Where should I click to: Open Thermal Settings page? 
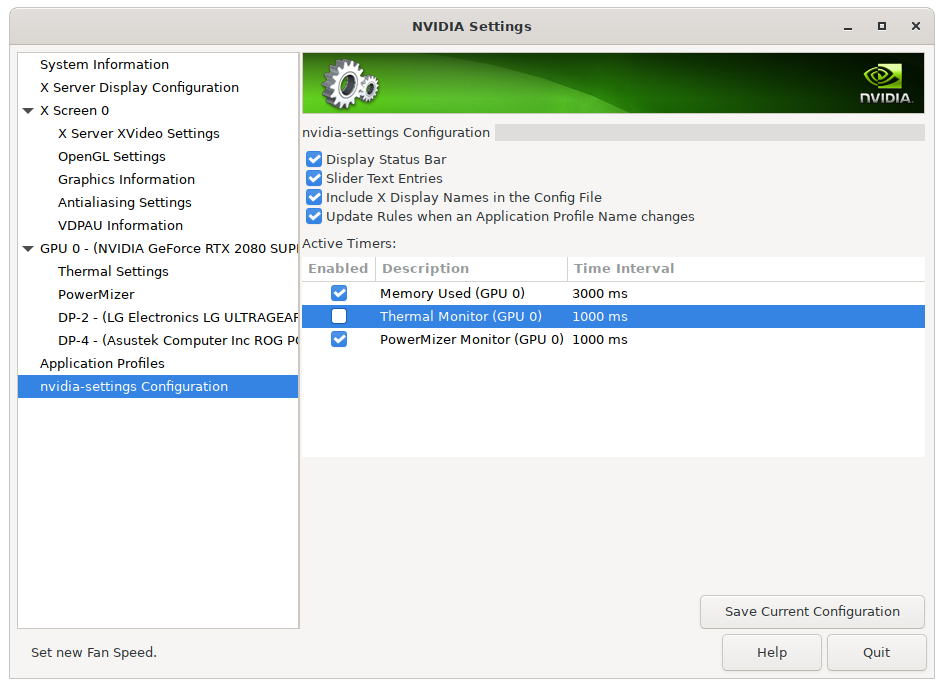point(113,271)
